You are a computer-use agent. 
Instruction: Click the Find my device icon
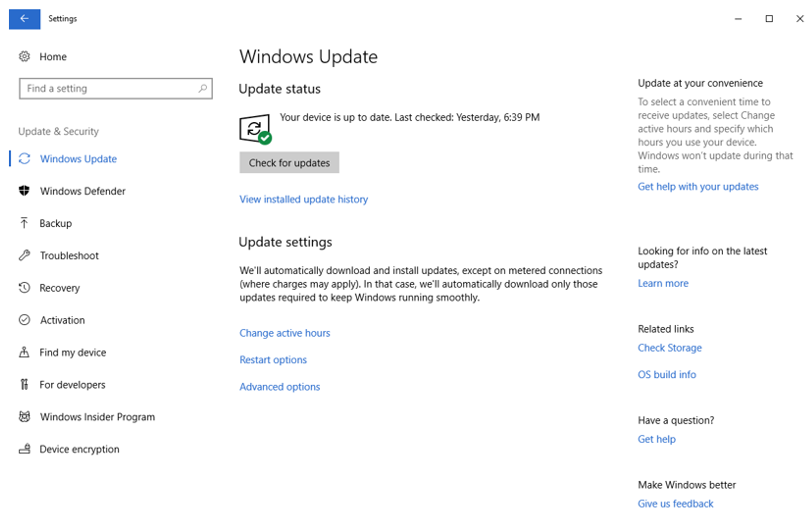(x=25, y=352)
